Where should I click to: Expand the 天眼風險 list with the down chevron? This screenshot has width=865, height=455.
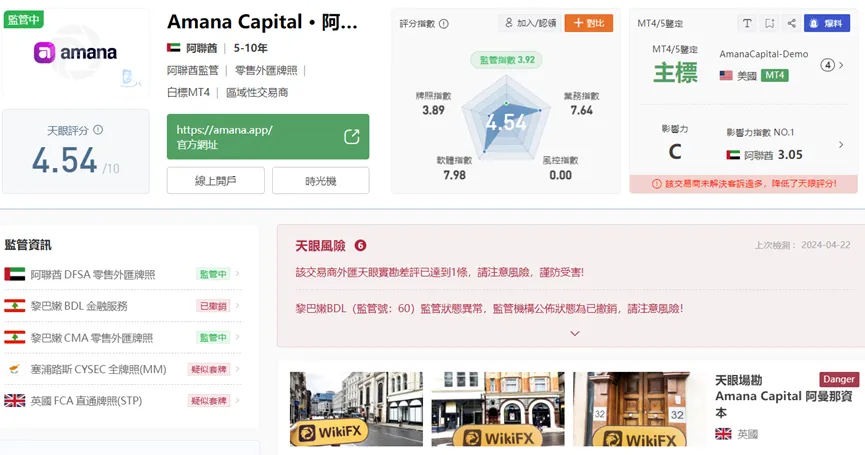tap(574, 333)
